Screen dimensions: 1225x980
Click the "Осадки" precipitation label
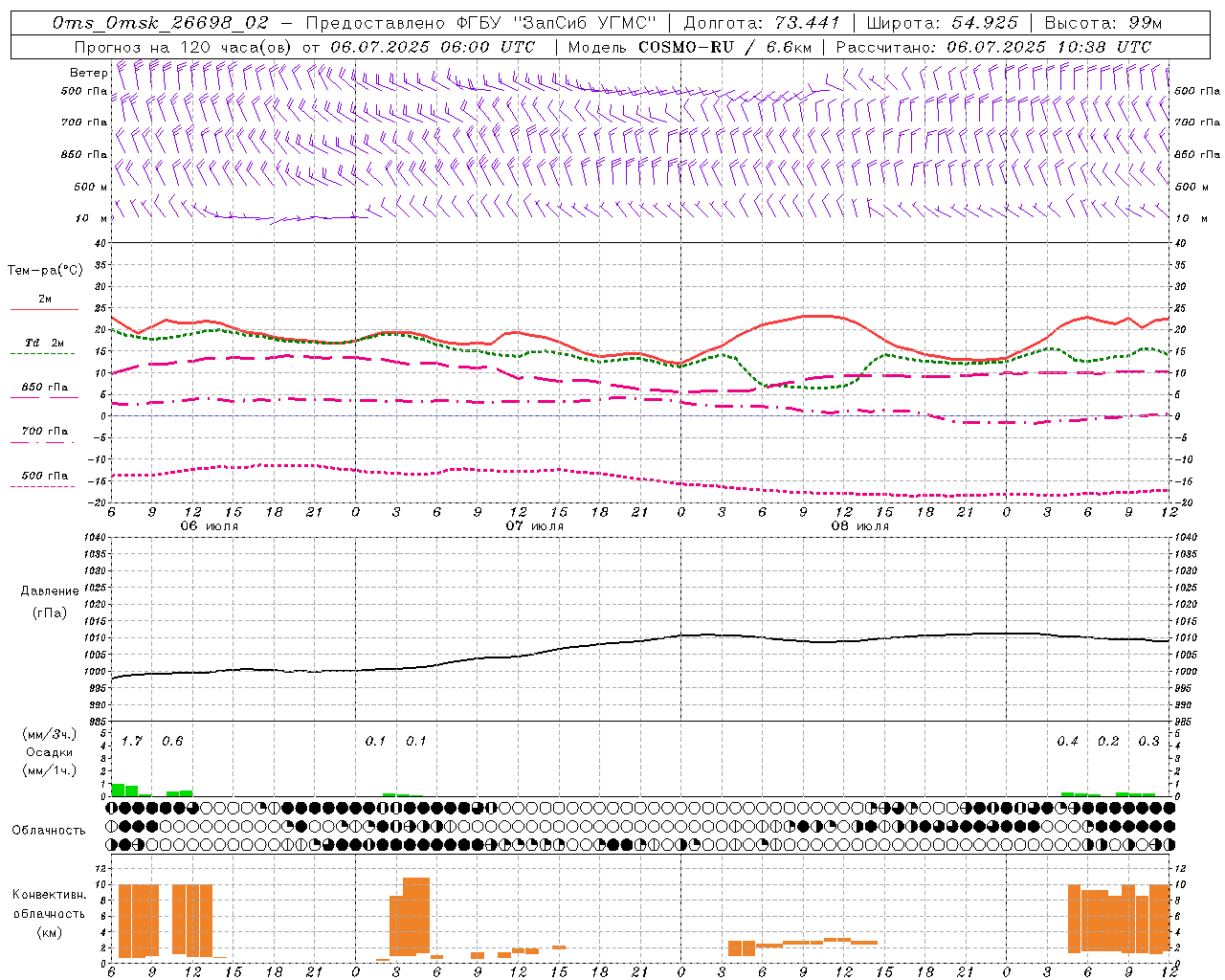point(50,752)
